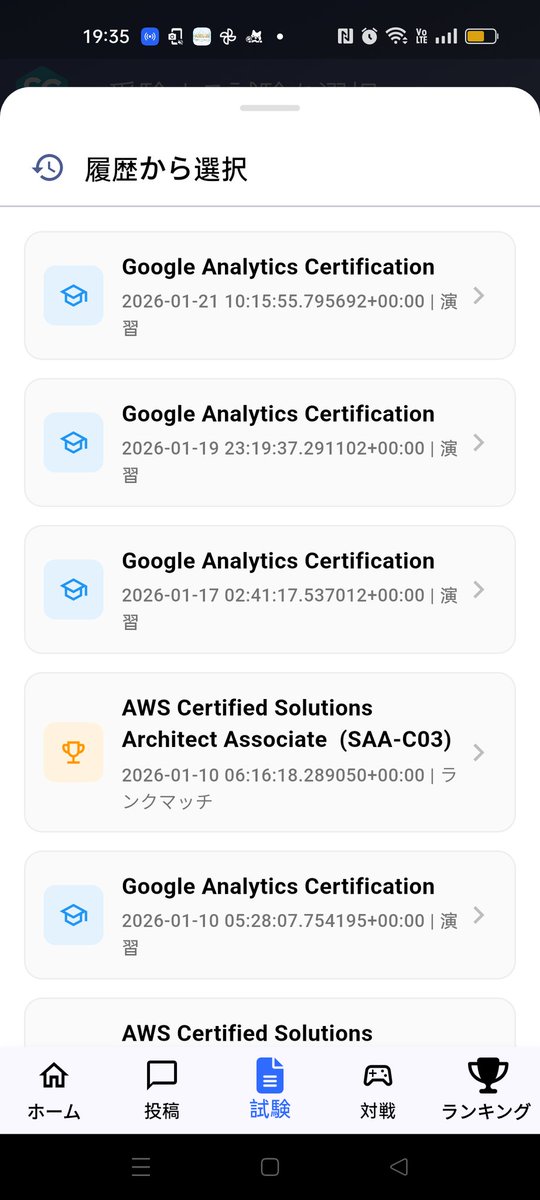Open the ホーム home tab
This screenshot has width=540, height=1200.
pyautogui.click(x=54, y=1090)
